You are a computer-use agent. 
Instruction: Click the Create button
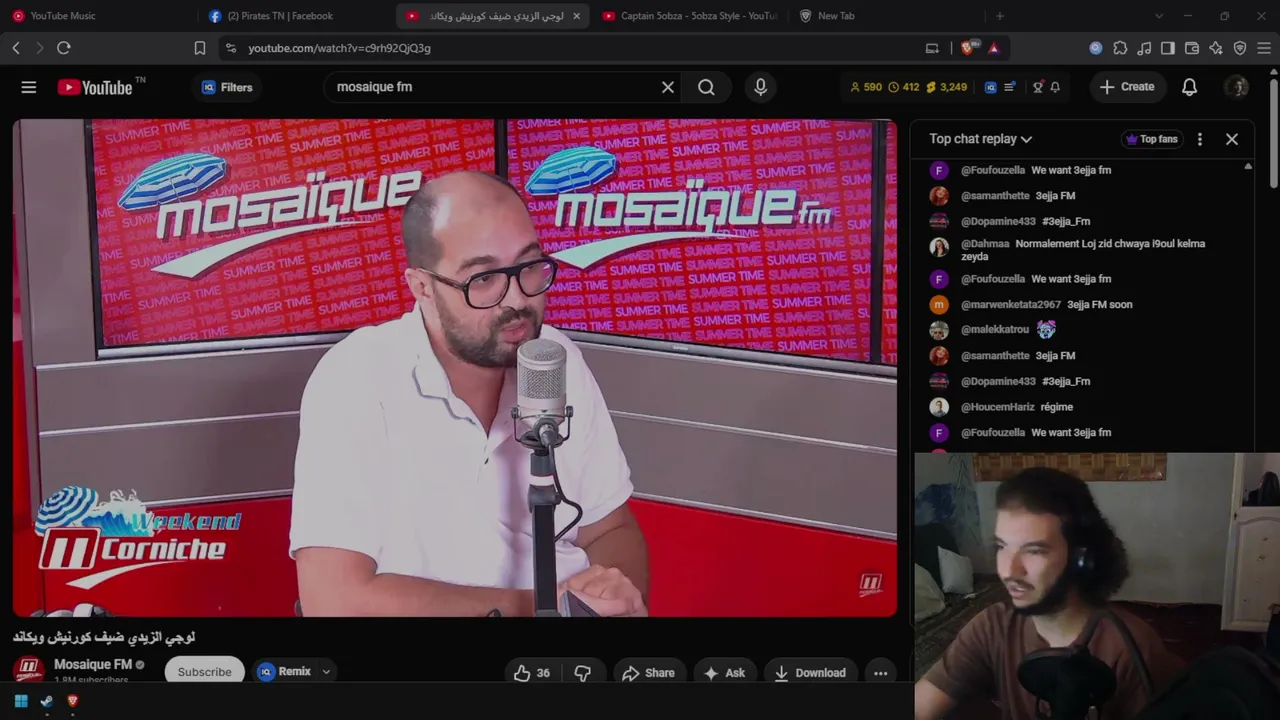tap(1127, 87)
